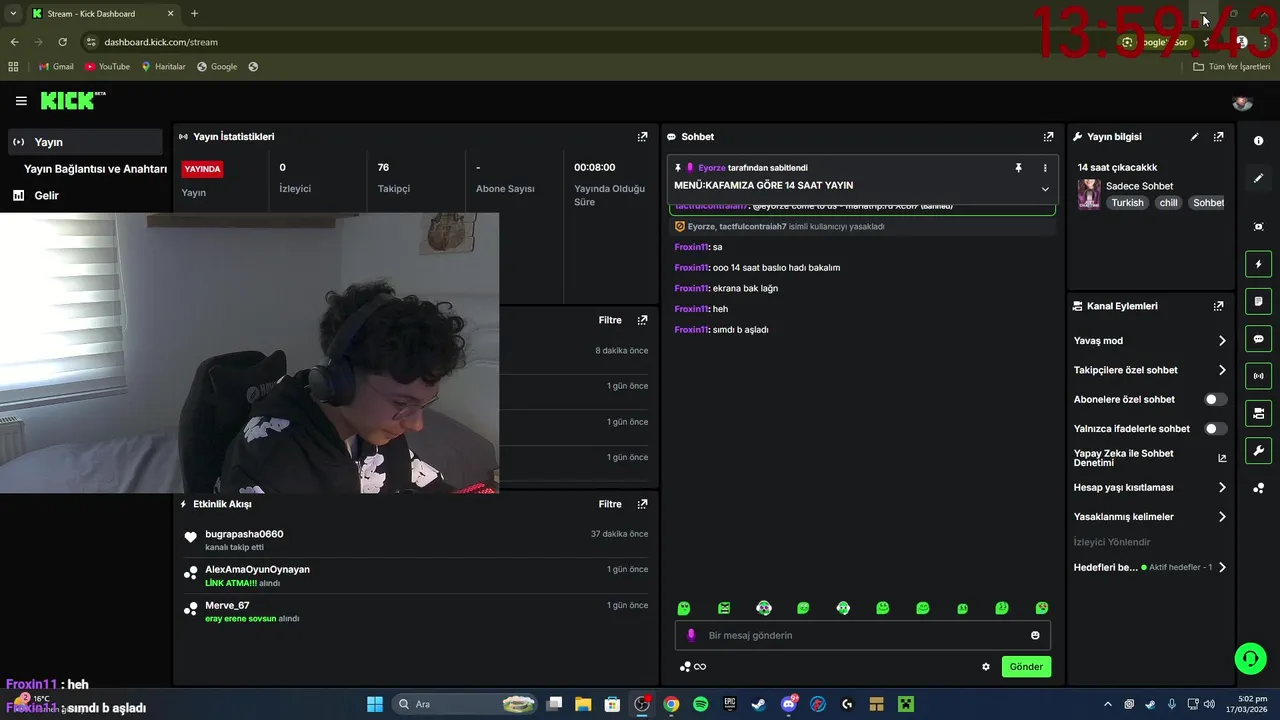Click the pin icon on pinned message
Viewport: 1280px width, 720px height.
pos(1018,168)
